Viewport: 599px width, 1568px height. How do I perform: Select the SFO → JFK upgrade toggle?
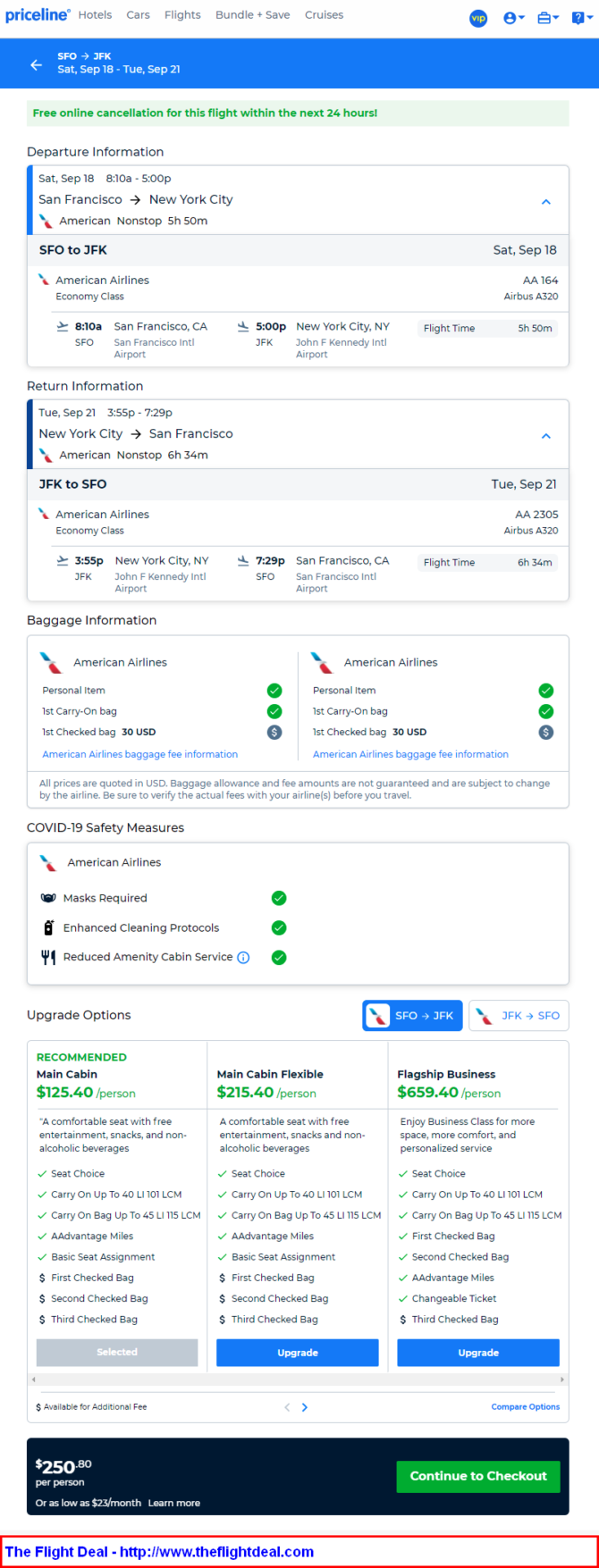(x=412, y=1016)
